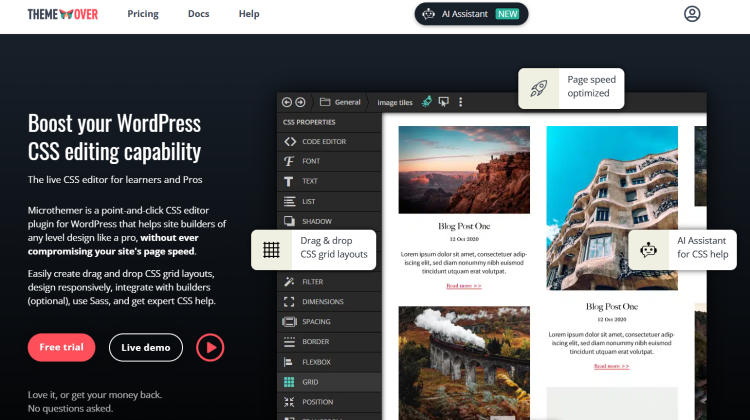Image resolution: width=750 pixels, height=420 pixels.
Task: Open the Code Editor property
Action: [329, 142]
